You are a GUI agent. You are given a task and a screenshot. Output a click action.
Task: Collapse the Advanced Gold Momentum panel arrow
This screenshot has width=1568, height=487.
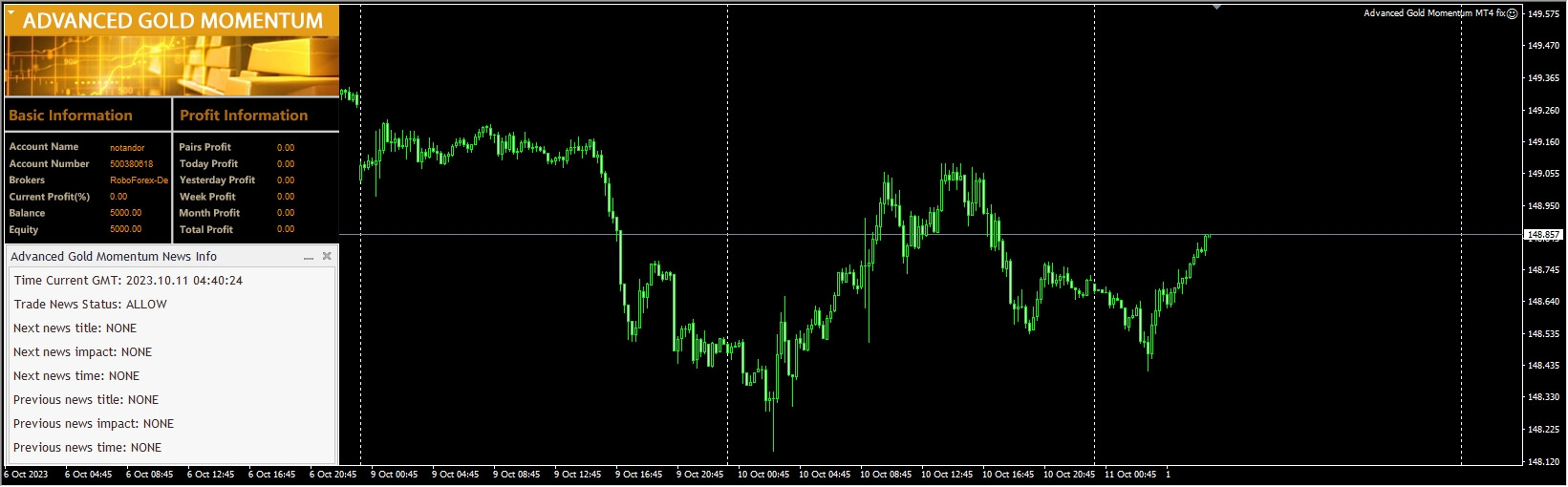(x=11, y=13)
